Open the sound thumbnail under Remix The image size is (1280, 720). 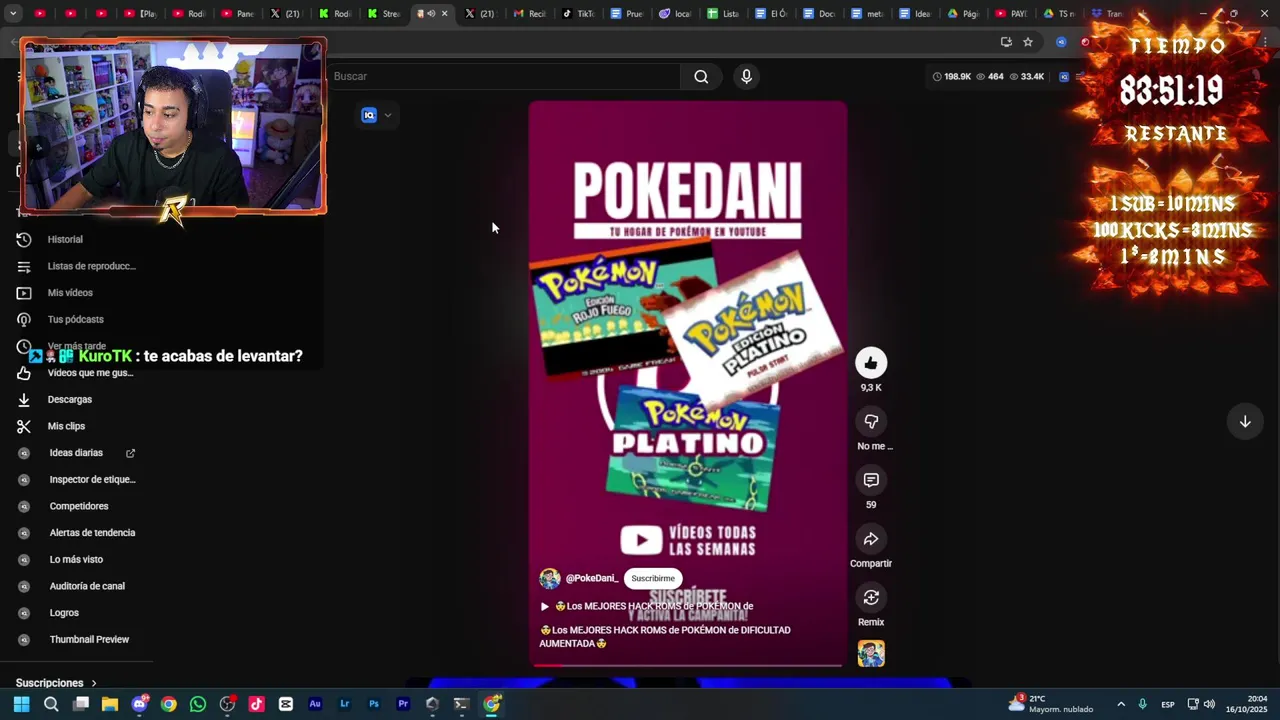pos(871,654)
